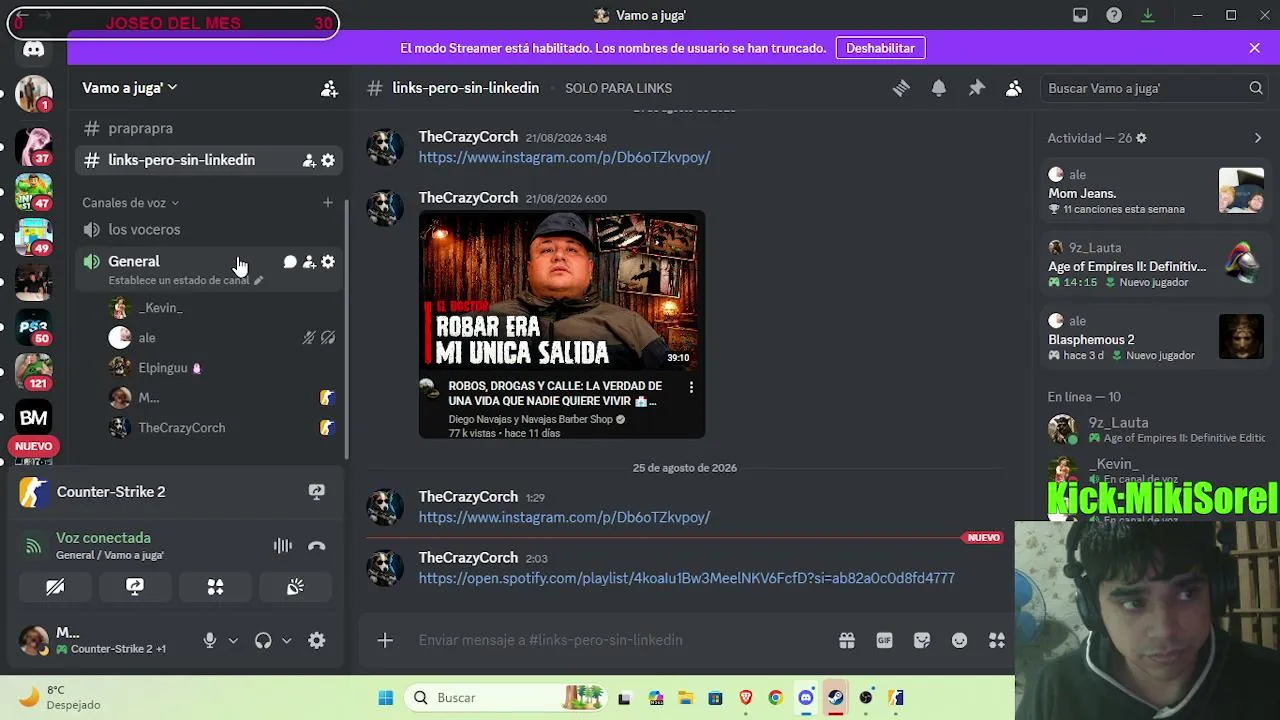Play the ROBAR ERA MI UNICA SALIDA video
Viewport: 1280px width, 720px height.
pyautogui.click(x=562, y=291)
